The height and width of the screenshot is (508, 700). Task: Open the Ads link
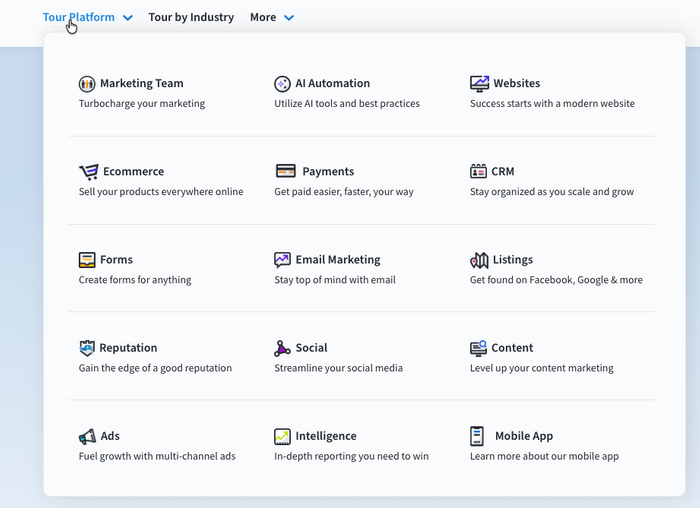tap(110, 436)
